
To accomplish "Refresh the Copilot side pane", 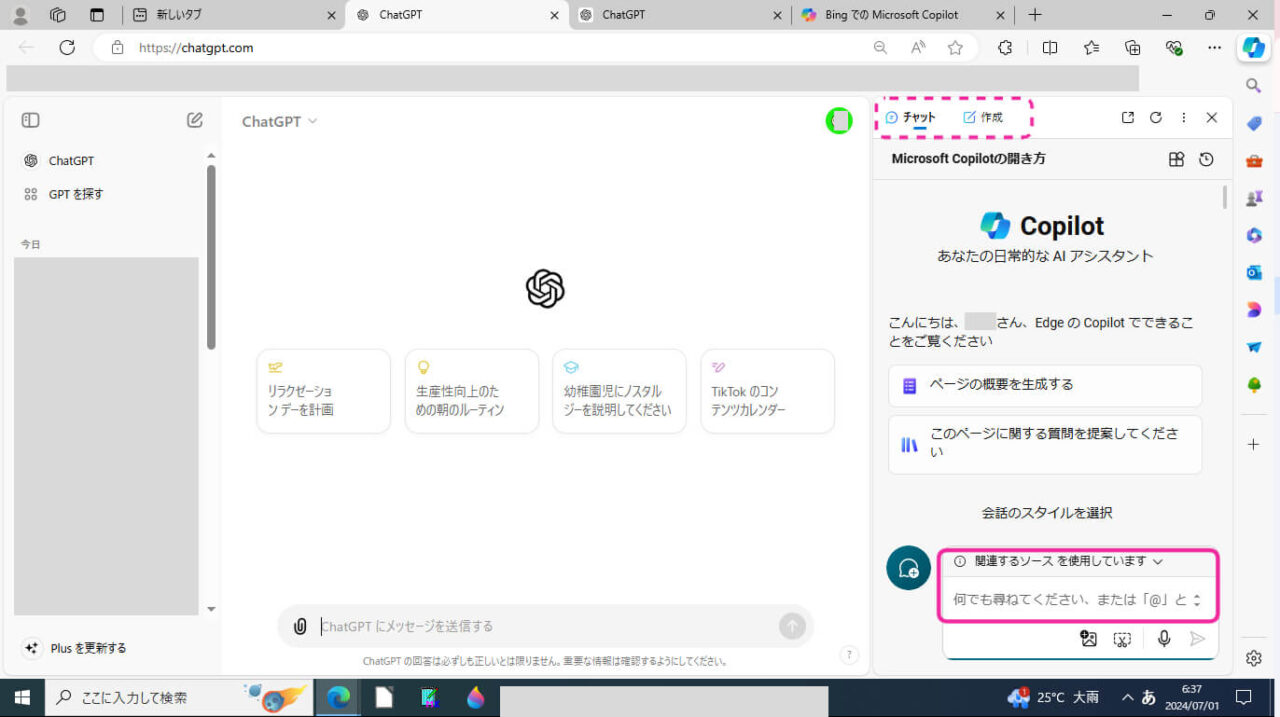I will pos(1156,118).
